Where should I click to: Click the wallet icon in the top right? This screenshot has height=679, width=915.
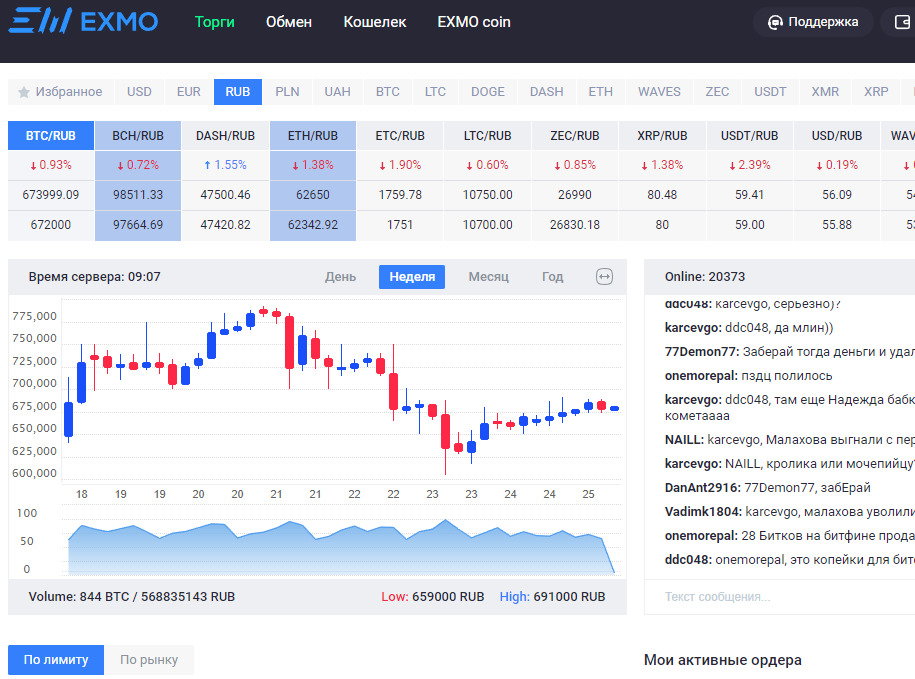click(899, 22)
